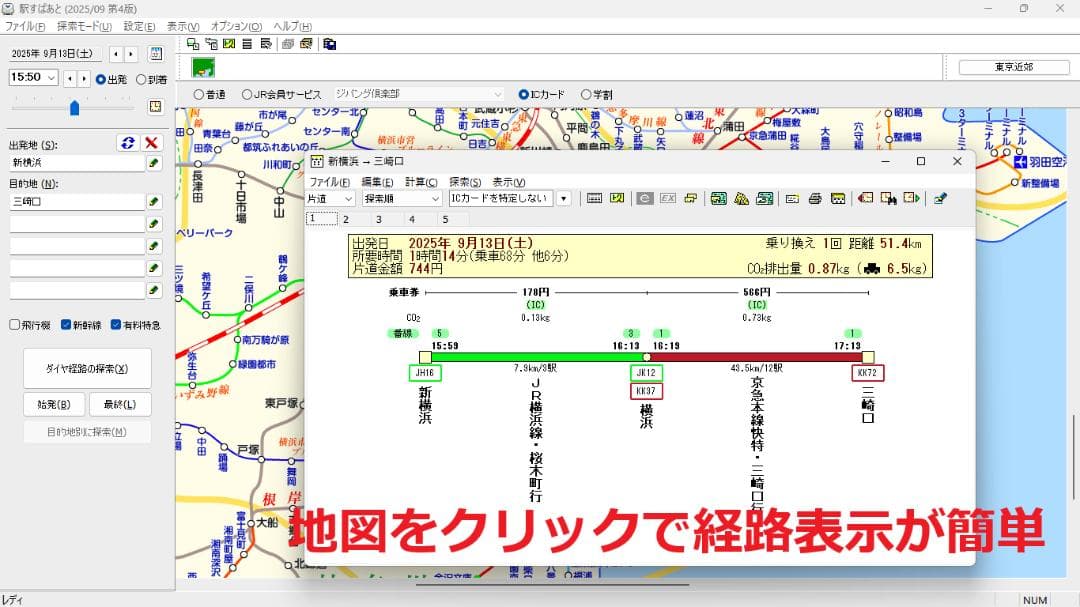Click the red X clear stations icon
Viewport: 1080px width, 607px height.
[x=152, y=143]
